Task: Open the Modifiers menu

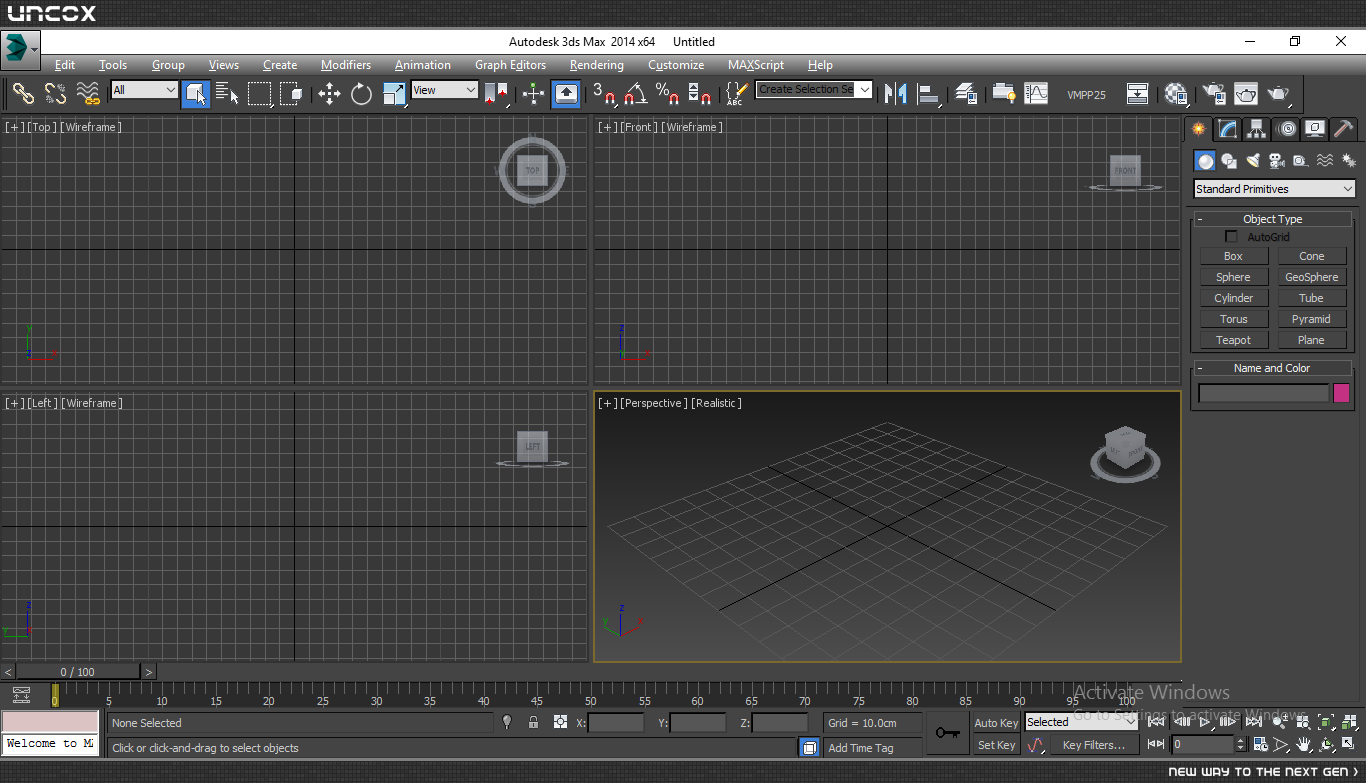Action: (x=346, y=65)
